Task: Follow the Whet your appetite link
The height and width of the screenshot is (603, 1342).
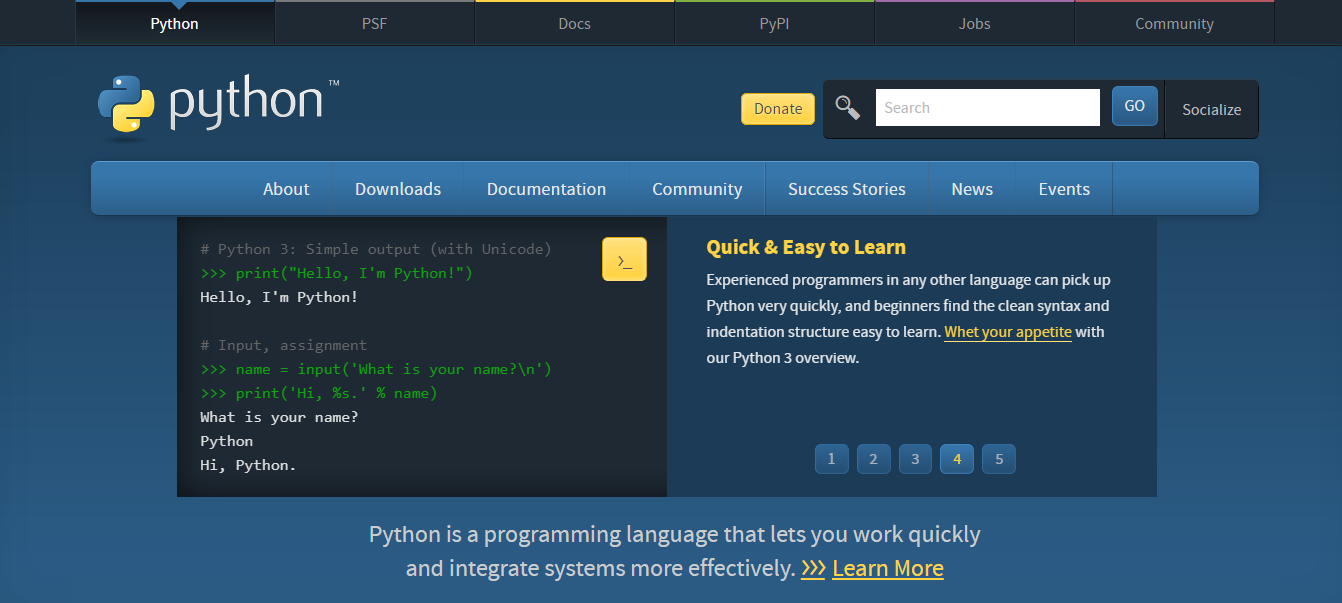Action: [1007, 331]
